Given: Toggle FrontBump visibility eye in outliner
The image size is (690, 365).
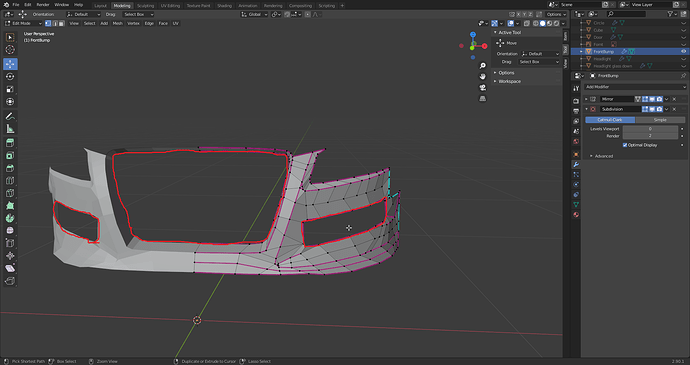Looking at the screenshot, I should point(683,52).
